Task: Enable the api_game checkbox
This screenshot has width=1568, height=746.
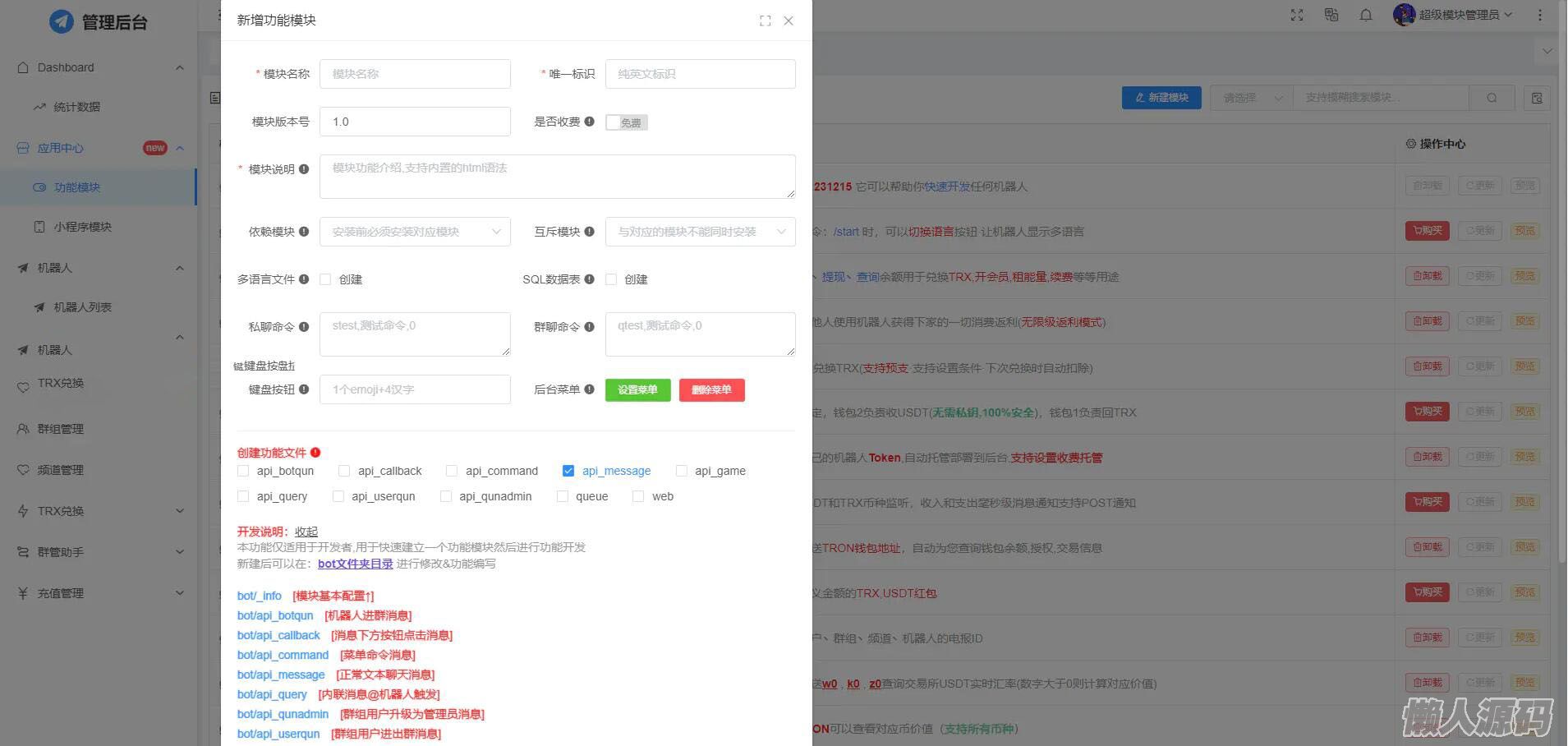Action: tap(681, 471)
